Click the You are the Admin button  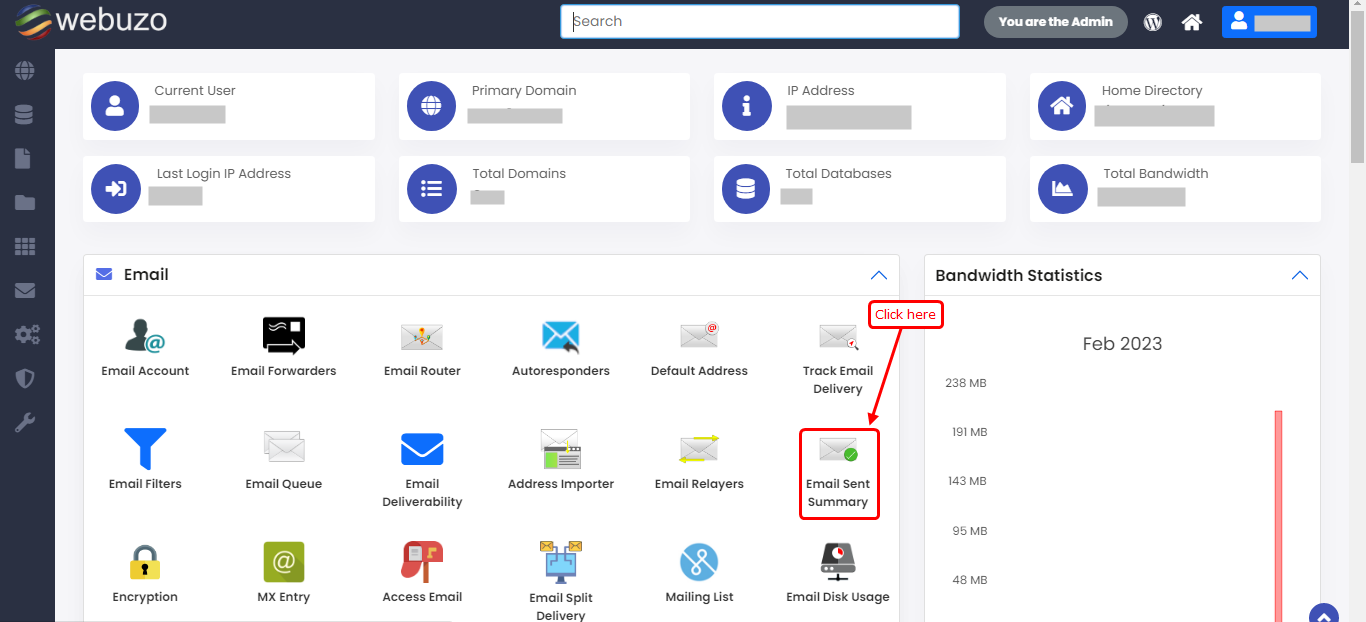click(1055, 22)
